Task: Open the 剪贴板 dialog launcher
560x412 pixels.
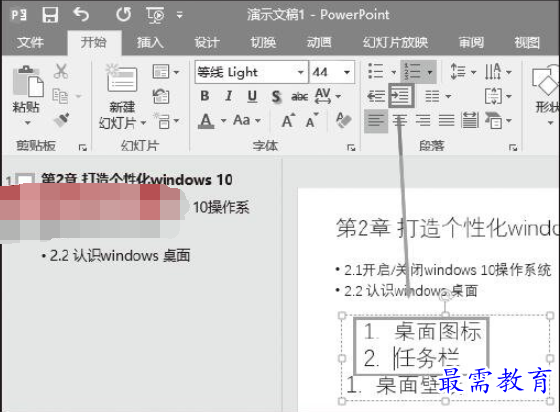Action: coord(83,147)
